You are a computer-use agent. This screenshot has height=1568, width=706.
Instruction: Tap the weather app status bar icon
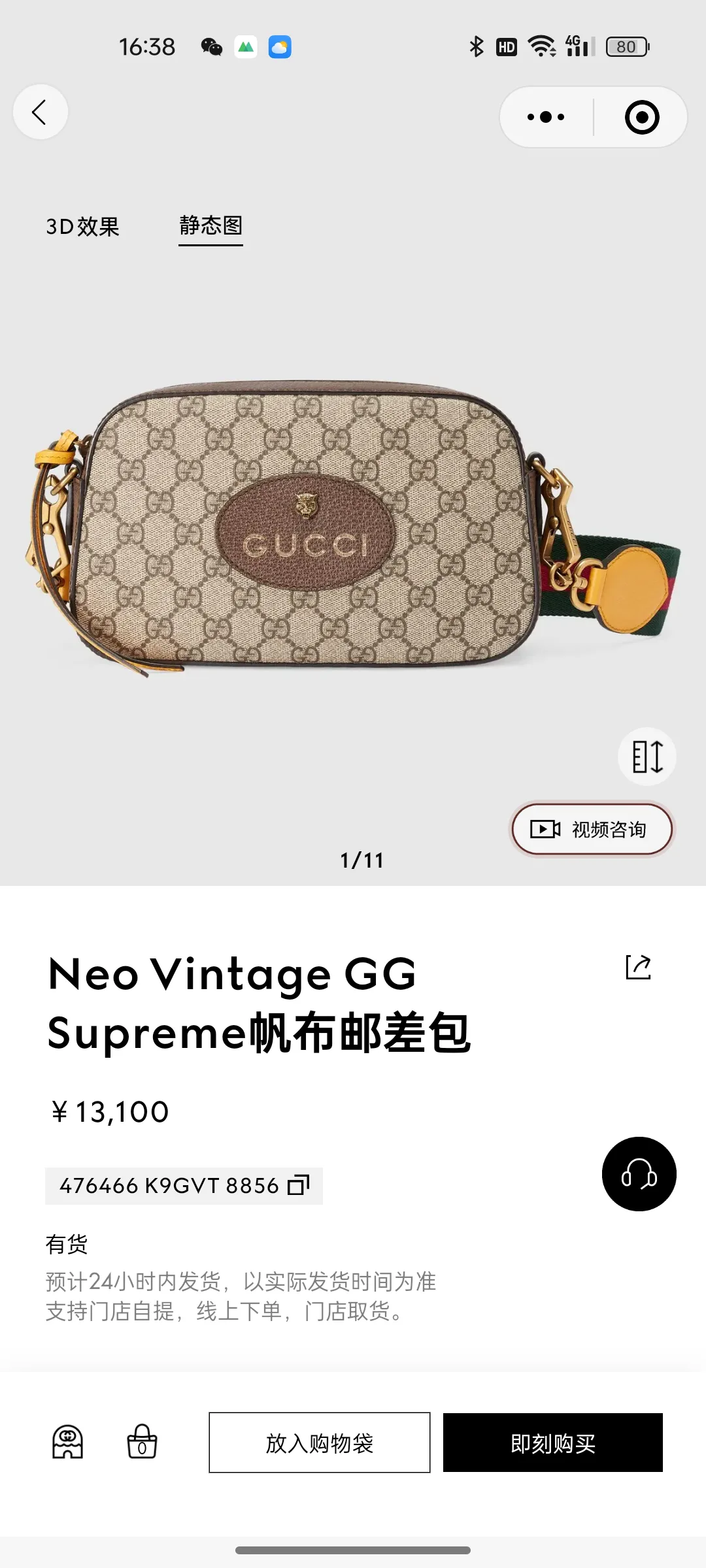[x=280, y=47]
